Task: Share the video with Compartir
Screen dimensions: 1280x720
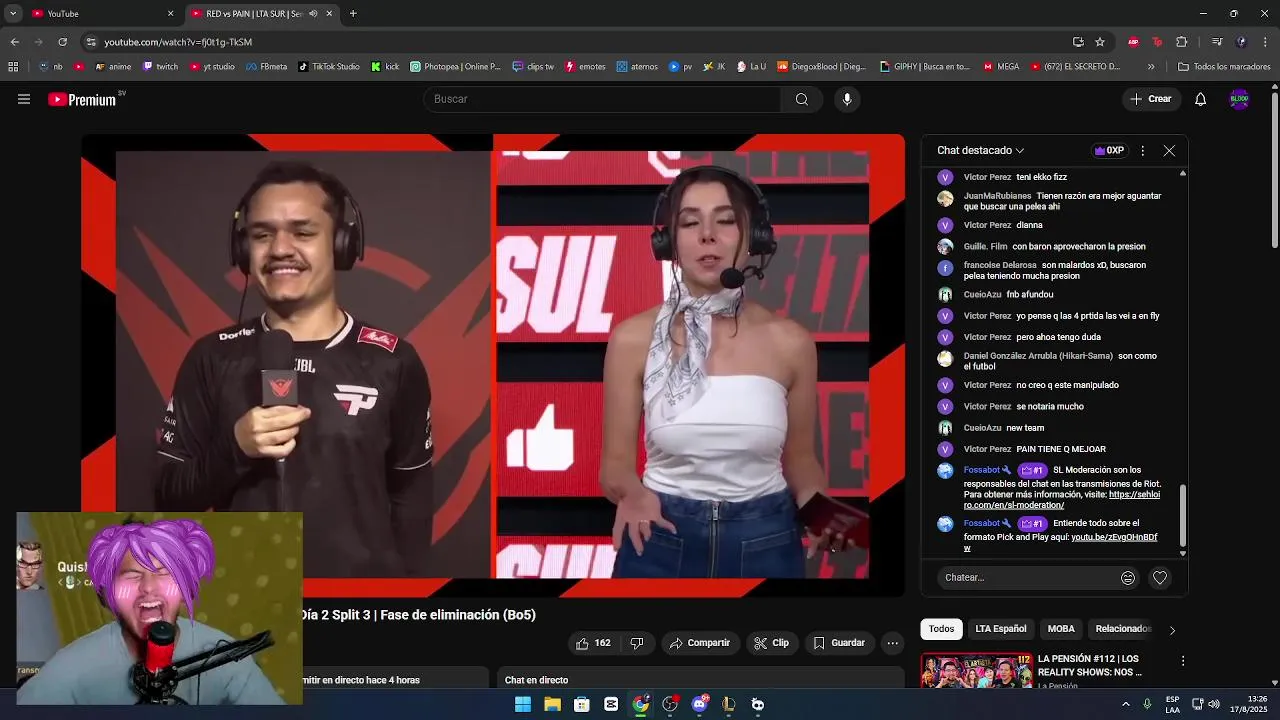Action: click(x=700, y=643)
